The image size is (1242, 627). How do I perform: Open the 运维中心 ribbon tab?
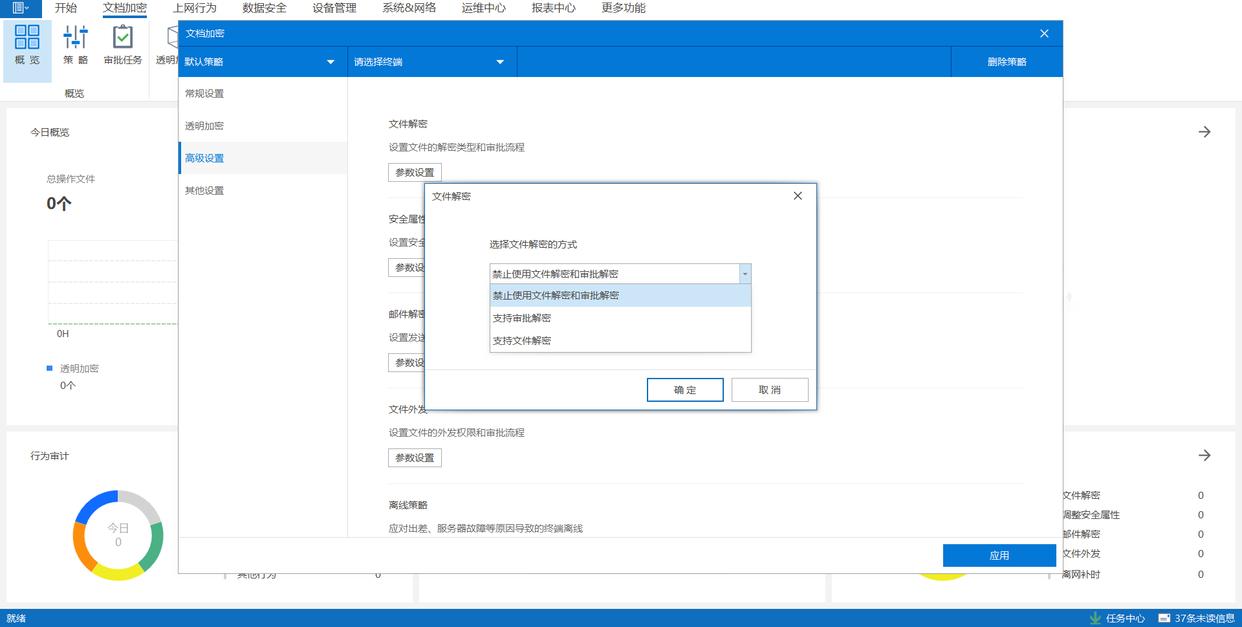pos(484,8)
